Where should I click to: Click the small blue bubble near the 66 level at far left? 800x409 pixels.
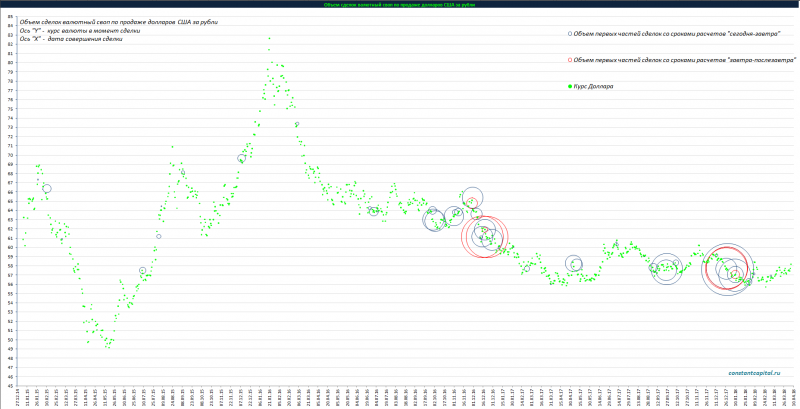point(47,188)
